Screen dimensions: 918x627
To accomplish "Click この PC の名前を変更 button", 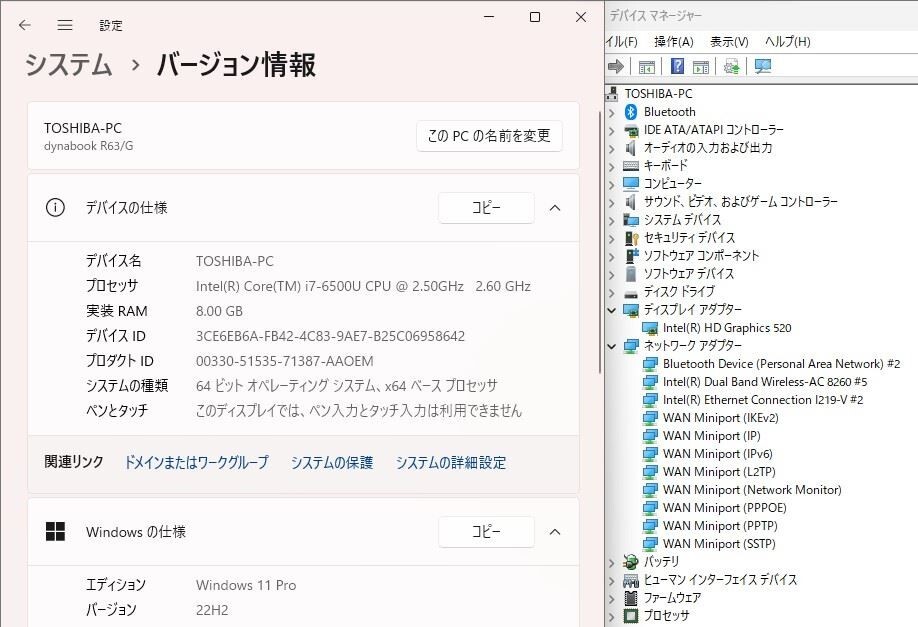I will click(489, 136).
